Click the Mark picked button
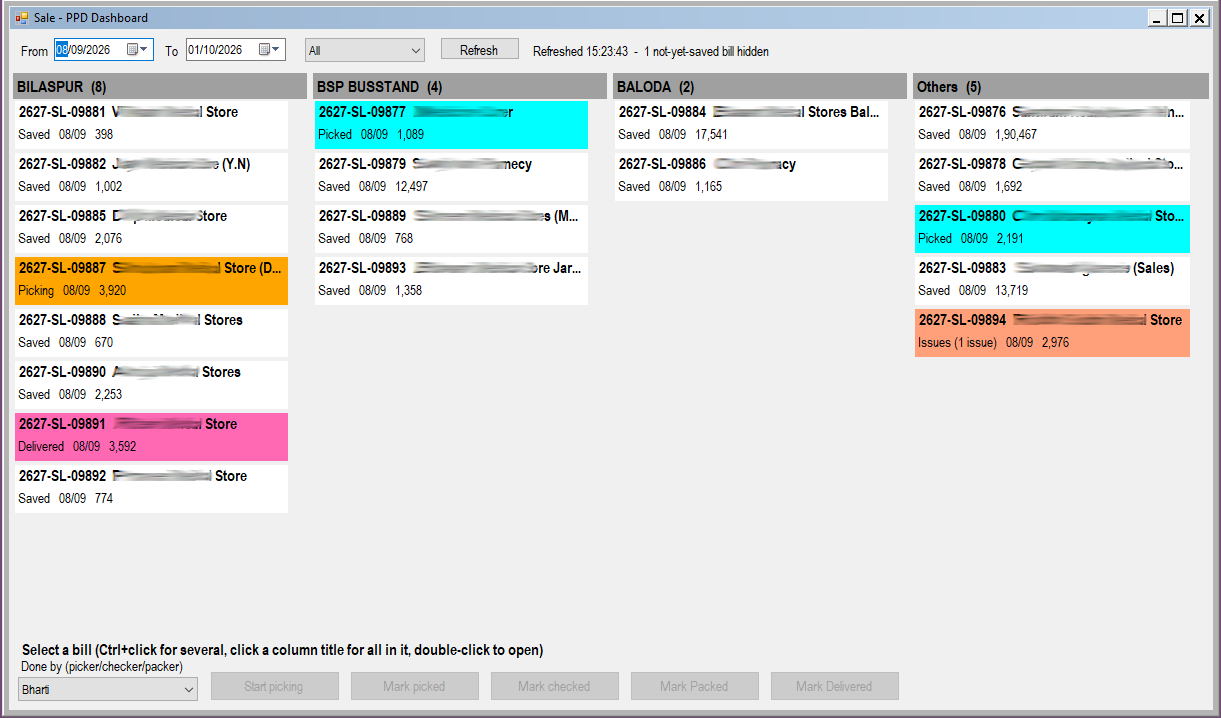 (414, 686)
